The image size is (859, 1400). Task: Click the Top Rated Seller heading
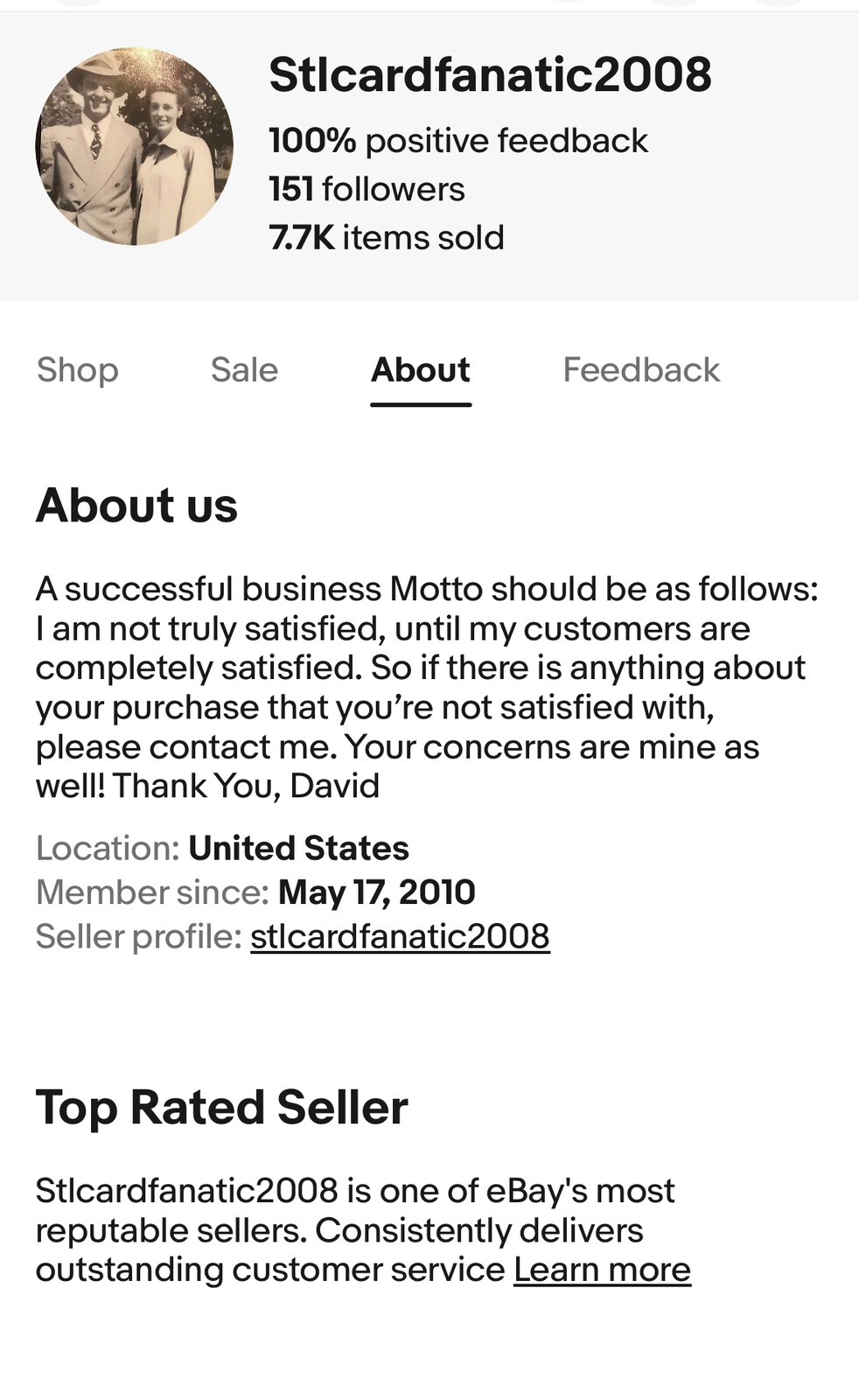pyautogui.click(x=221, y=1108)
